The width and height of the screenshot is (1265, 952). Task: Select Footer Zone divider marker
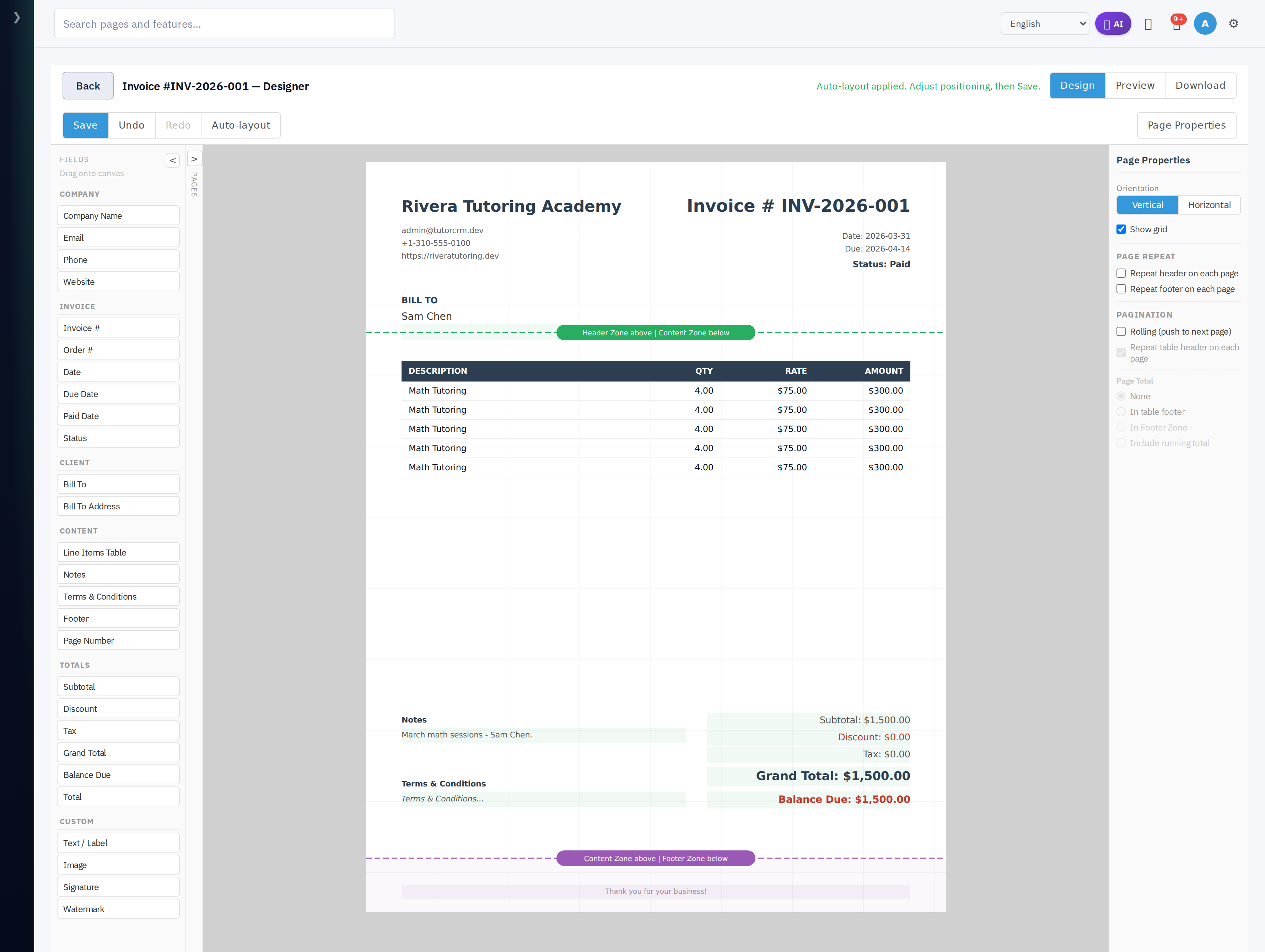coord(655,858)
